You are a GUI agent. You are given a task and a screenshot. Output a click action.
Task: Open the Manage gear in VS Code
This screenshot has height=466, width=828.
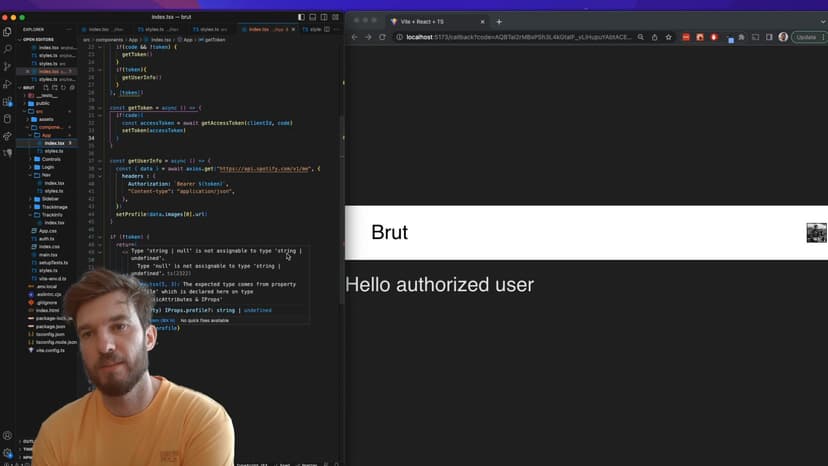point(8,452)
